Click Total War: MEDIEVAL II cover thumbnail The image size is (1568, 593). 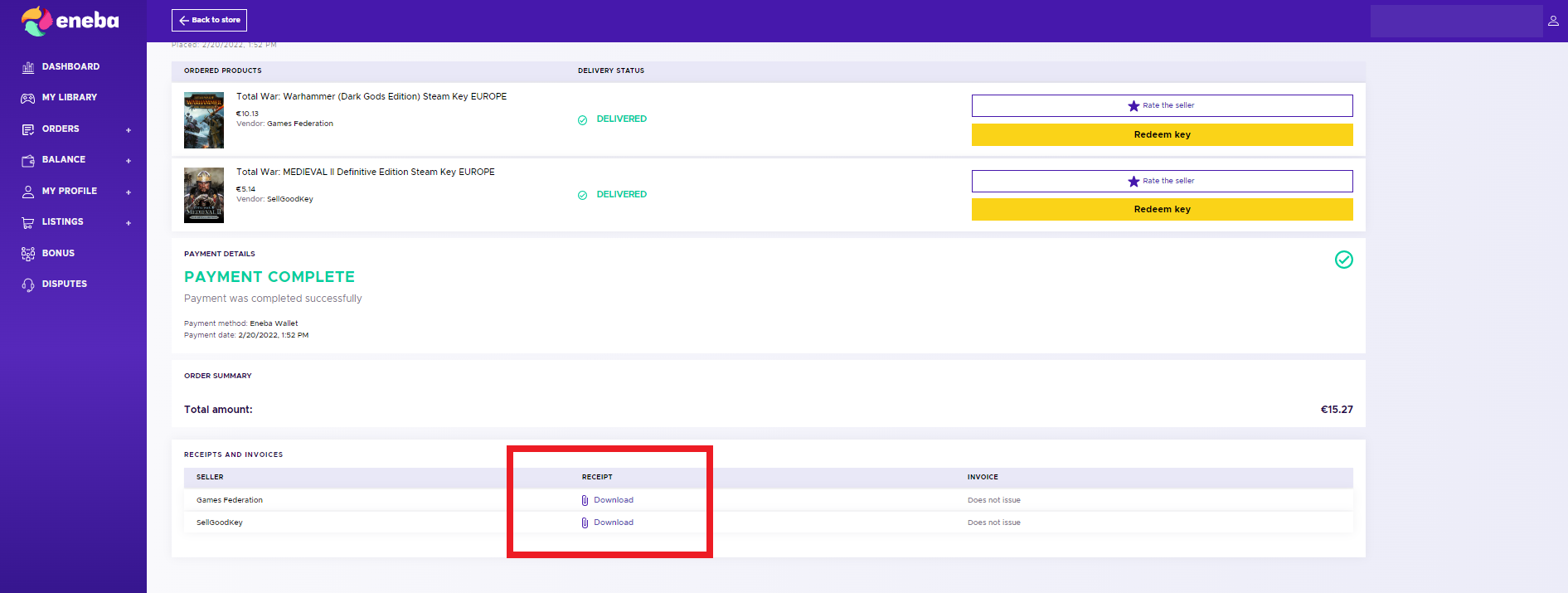(204, 195)
